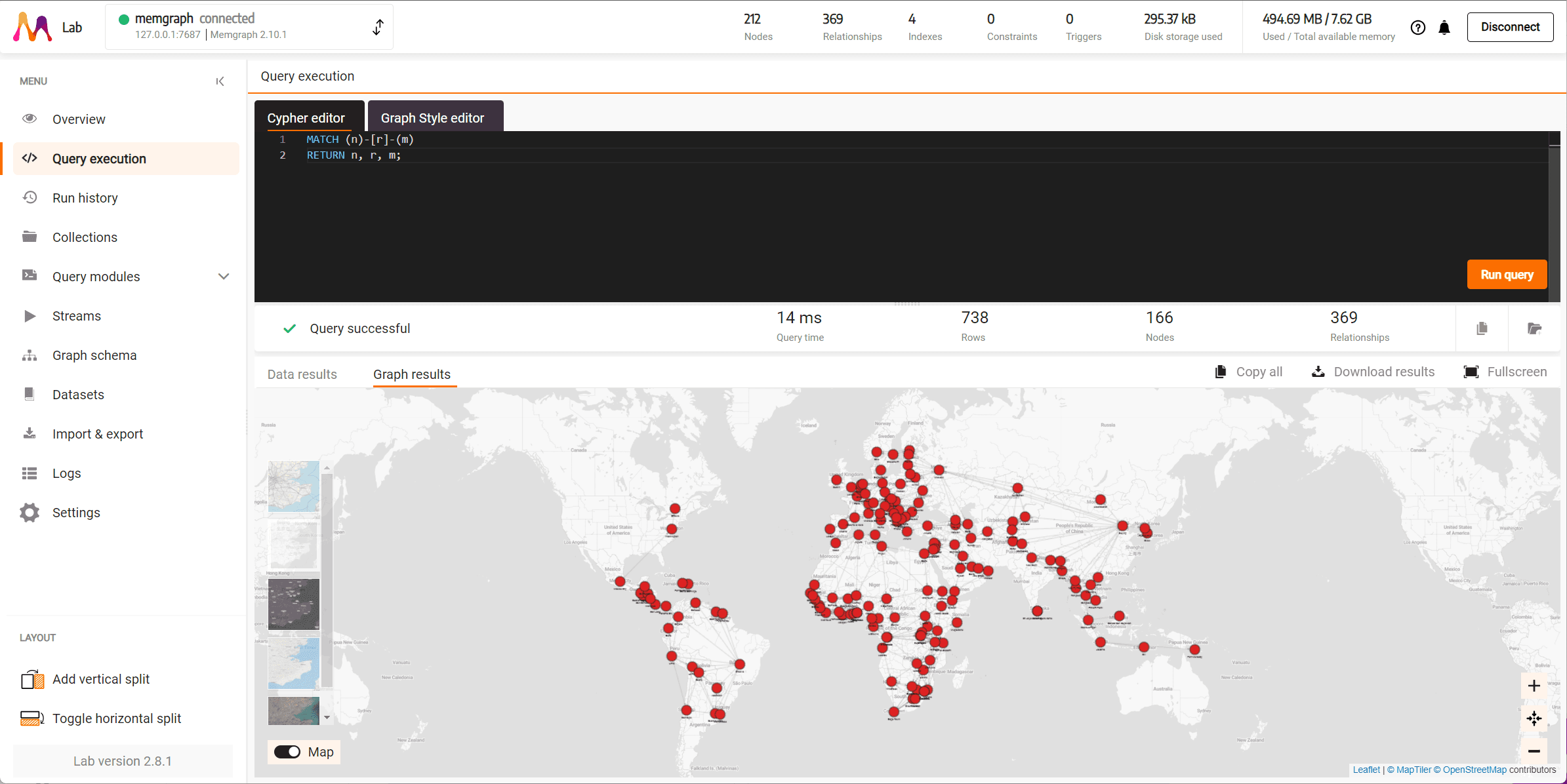Click the Run query button
This screenshot has width=1567, height=784.
[1507, 275]
